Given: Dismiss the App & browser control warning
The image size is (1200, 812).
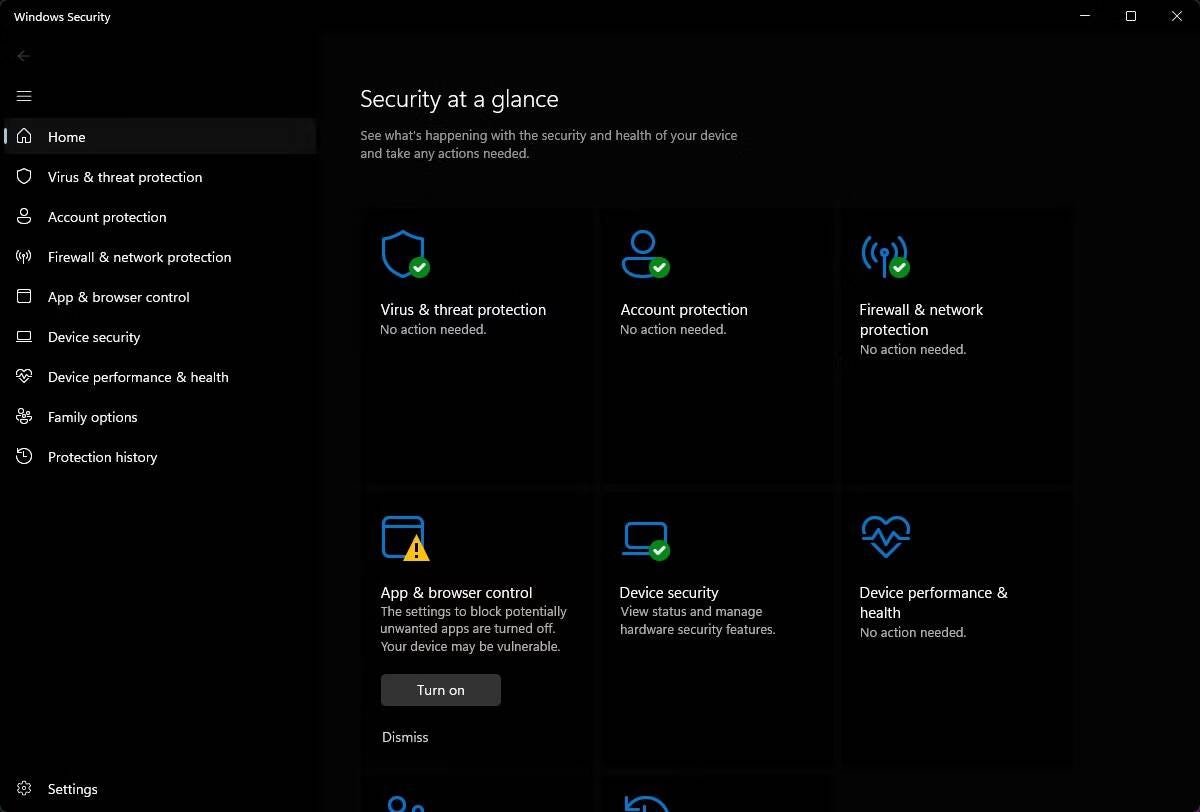Looking at the screenshot, I should (404, 737).
